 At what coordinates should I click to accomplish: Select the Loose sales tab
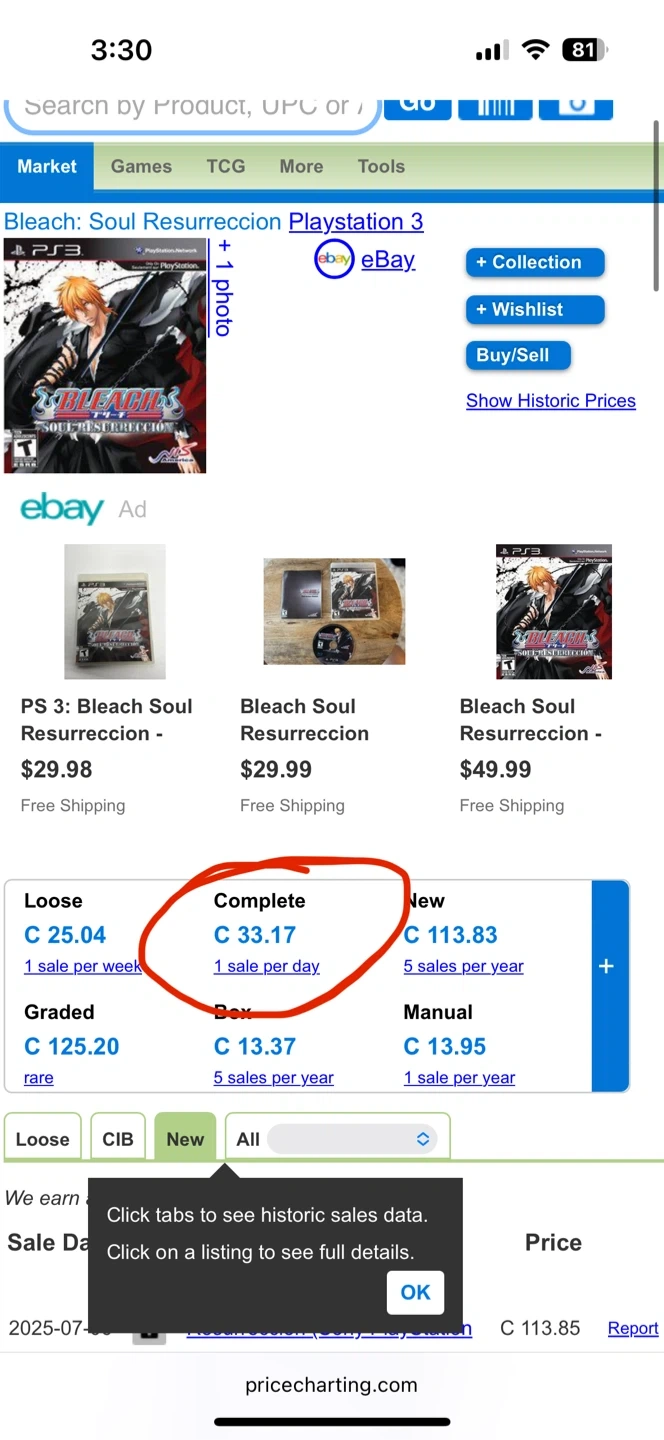pos(43,1139)
